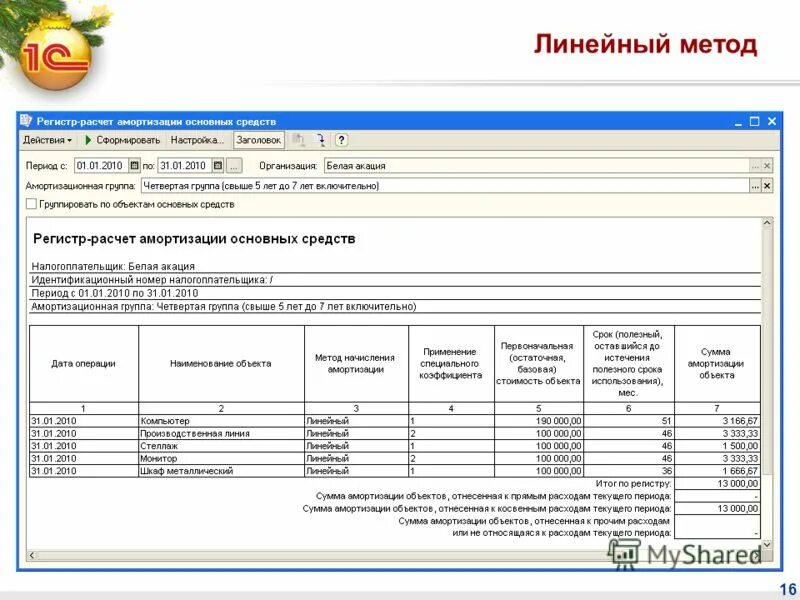Click the window title bar icon

[x=26, y=121]
